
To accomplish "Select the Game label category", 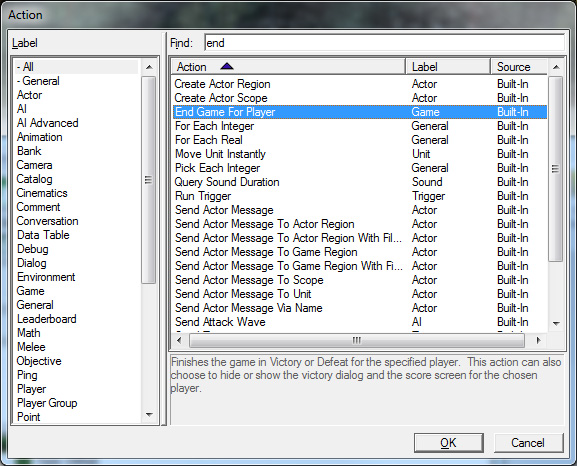I will (x=31, y=291).
